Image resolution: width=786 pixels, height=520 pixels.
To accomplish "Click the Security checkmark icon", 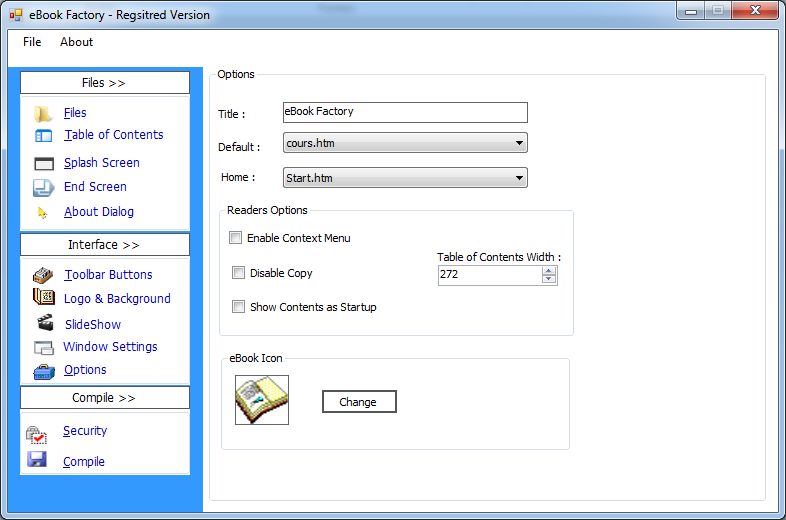I will pyautogui.click(x=36, y=434).
